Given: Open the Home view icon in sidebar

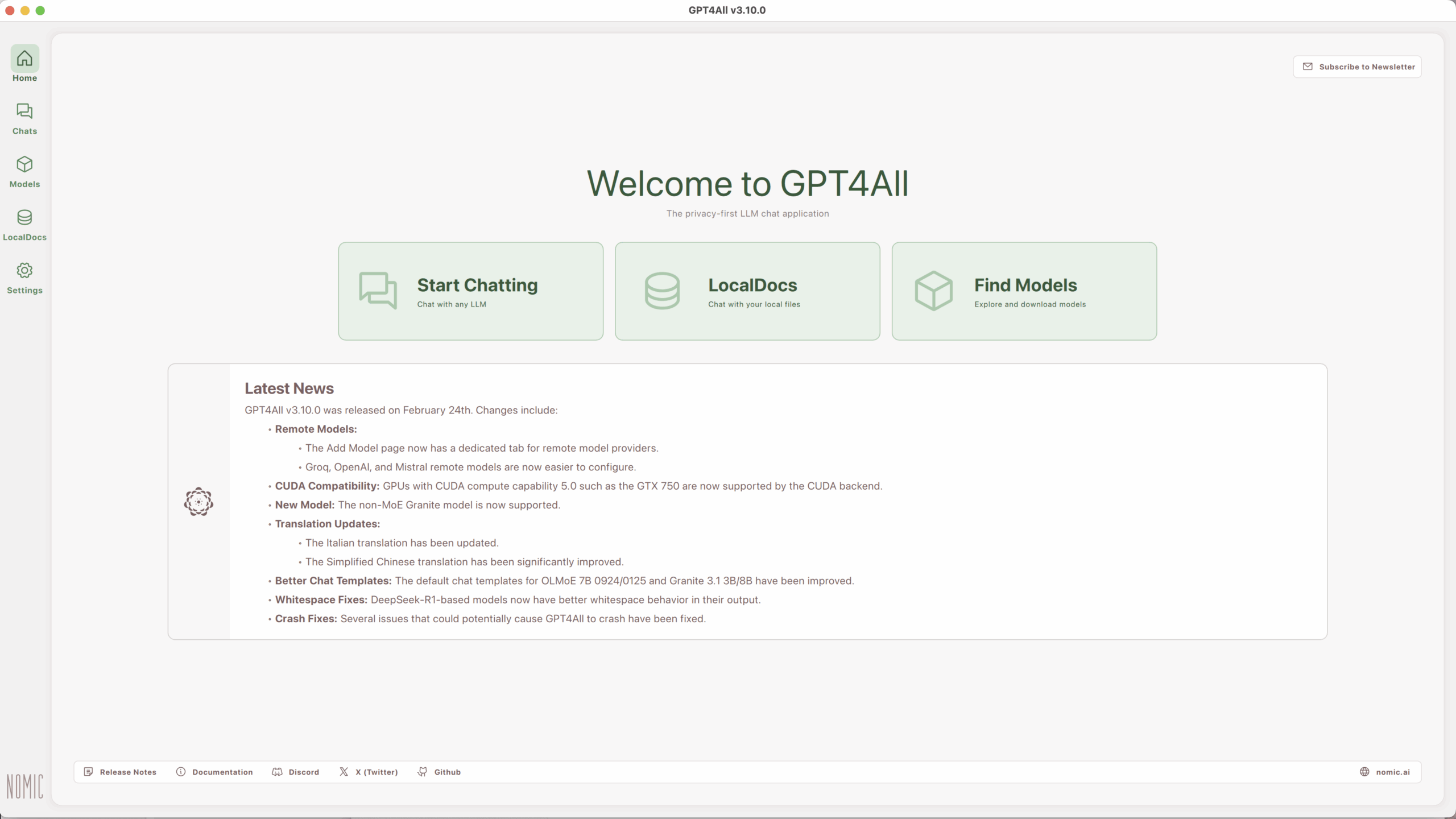Looking at the screenshot, I should [x=24, y=58].
